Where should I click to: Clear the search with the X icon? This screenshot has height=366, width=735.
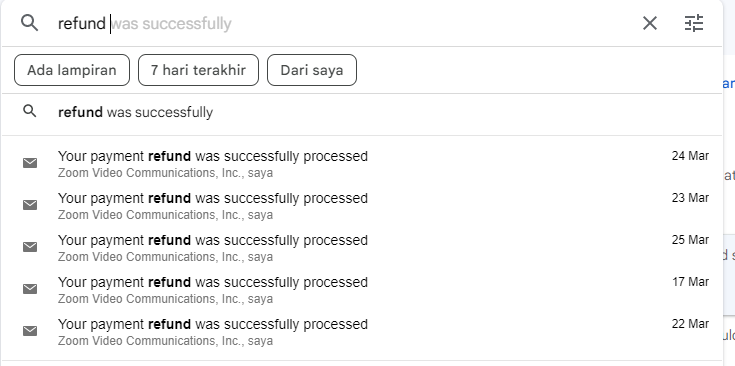(650, 23)
